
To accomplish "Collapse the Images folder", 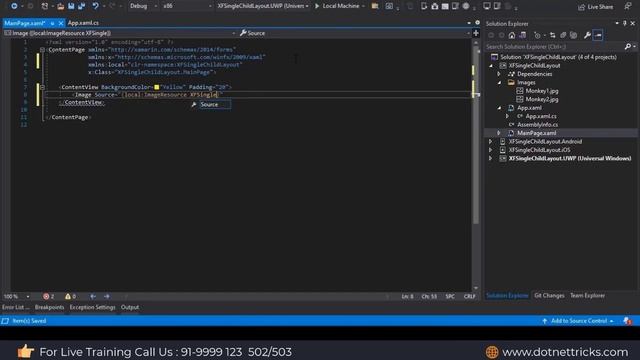I will tap(499, 82).
